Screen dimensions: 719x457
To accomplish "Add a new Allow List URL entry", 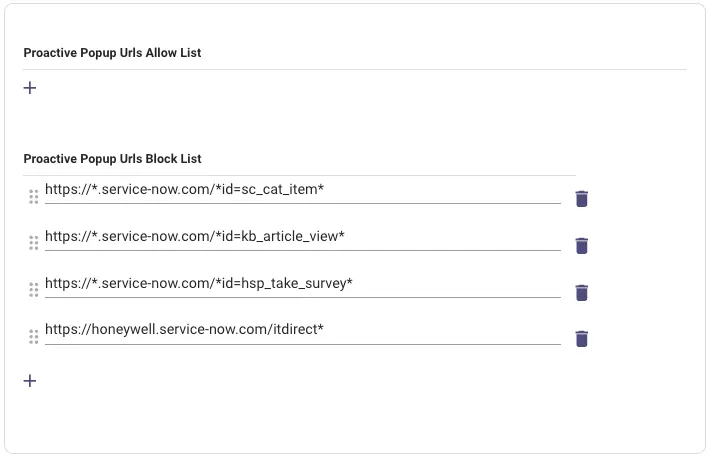I will pos(30,88).
